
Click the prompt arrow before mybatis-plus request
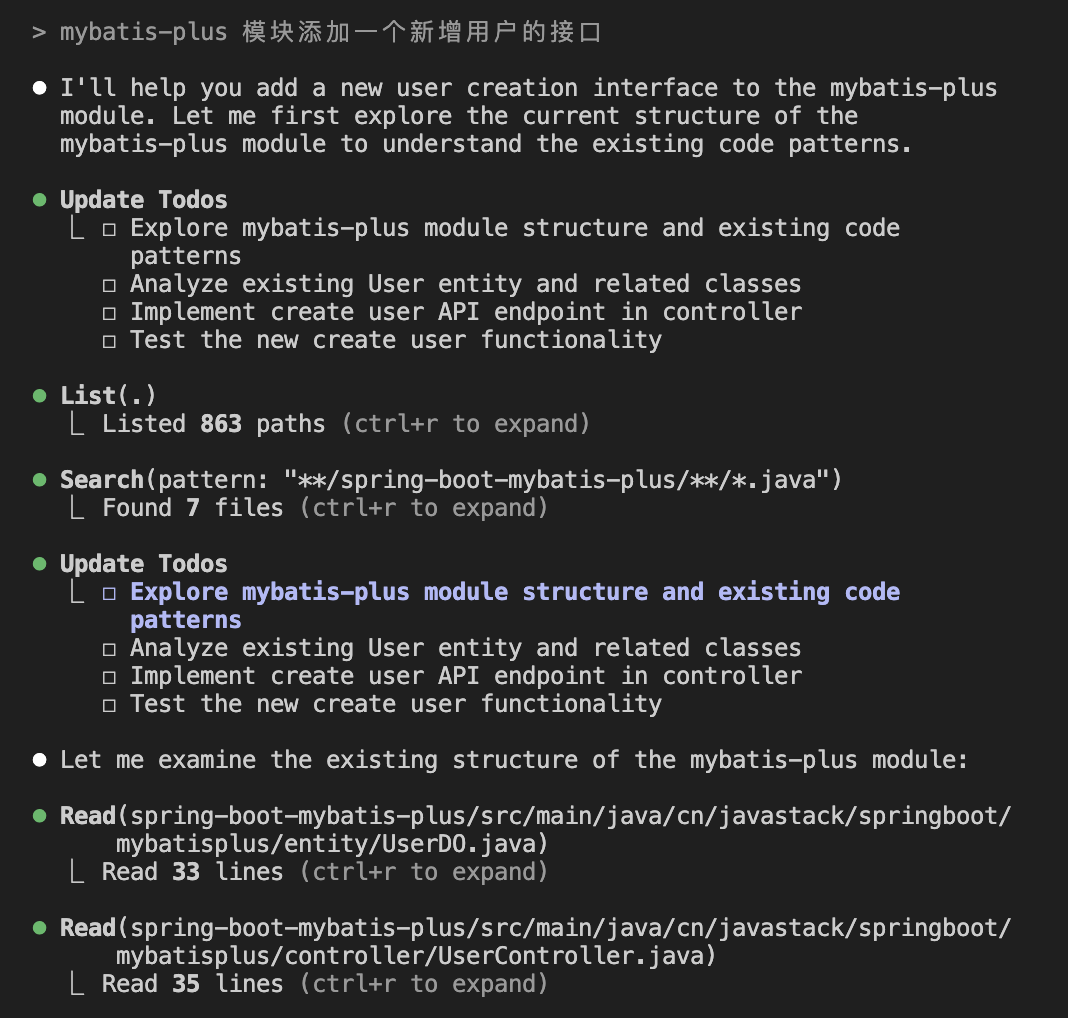tap(39, 32)
